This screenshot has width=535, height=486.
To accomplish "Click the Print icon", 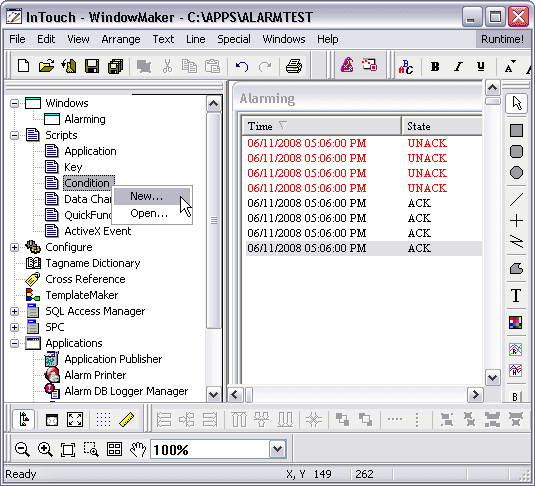I will pos(294,66).
